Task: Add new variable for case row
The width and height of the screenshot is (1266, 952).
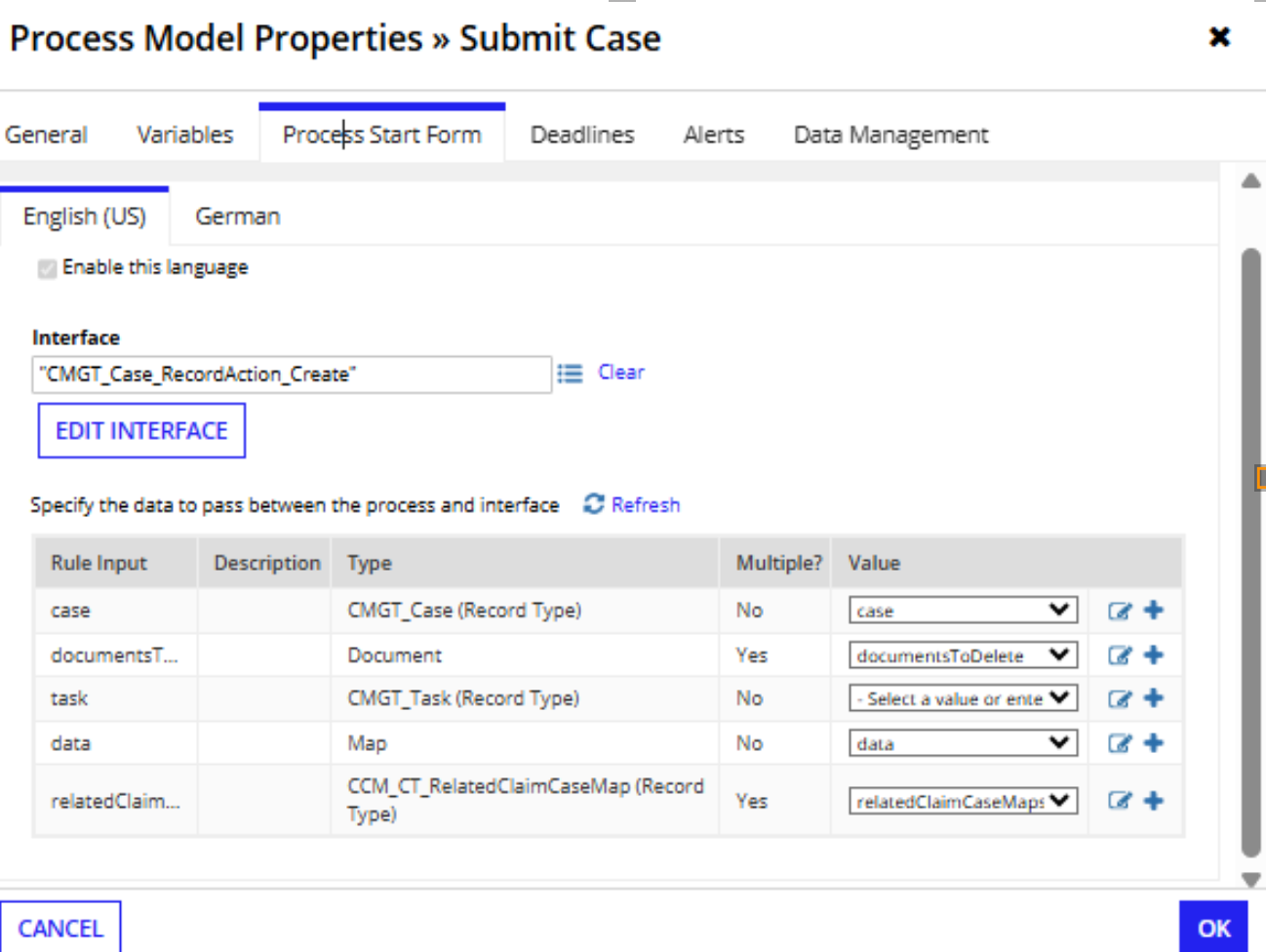Action: [x=1154, y=610]
